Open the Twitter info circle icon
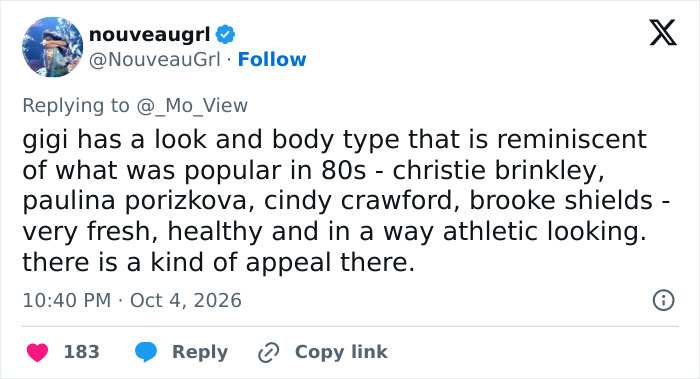This screenshot has height=379, width=700. pyautogui.click(x=663, y=300)
